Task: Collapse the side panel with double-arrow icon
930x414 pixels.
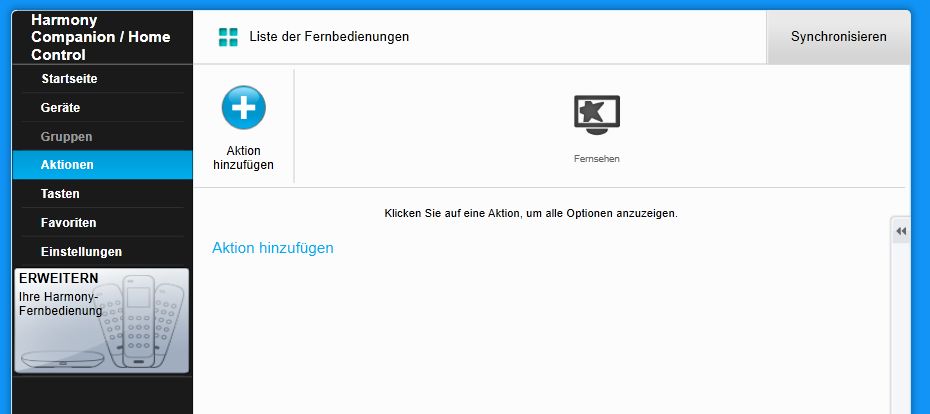Action: (901, 231)
